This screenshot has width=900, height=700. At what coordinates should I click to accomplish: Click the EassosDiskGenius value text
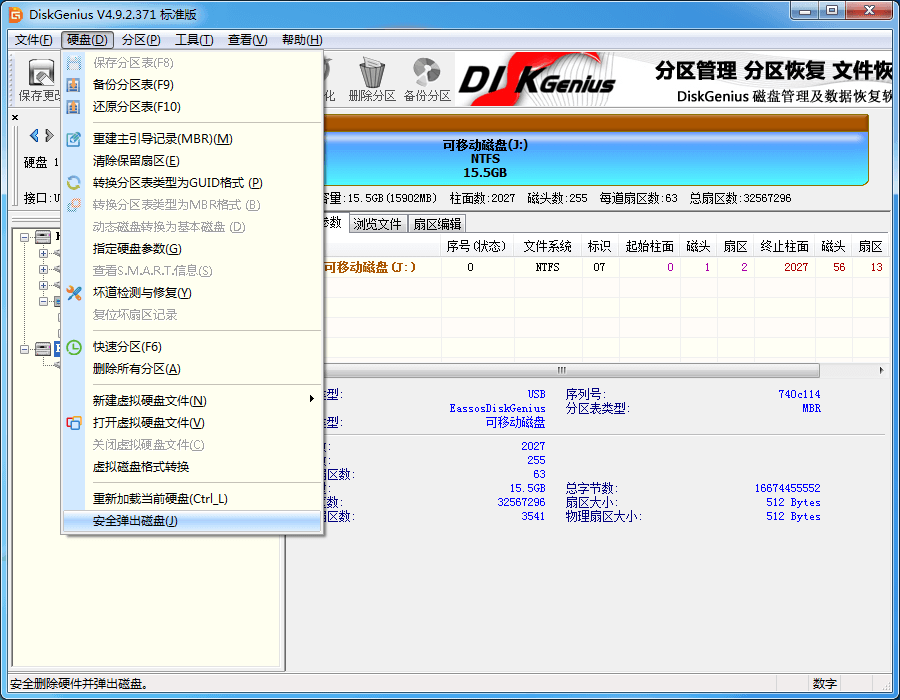coord(497,409)
